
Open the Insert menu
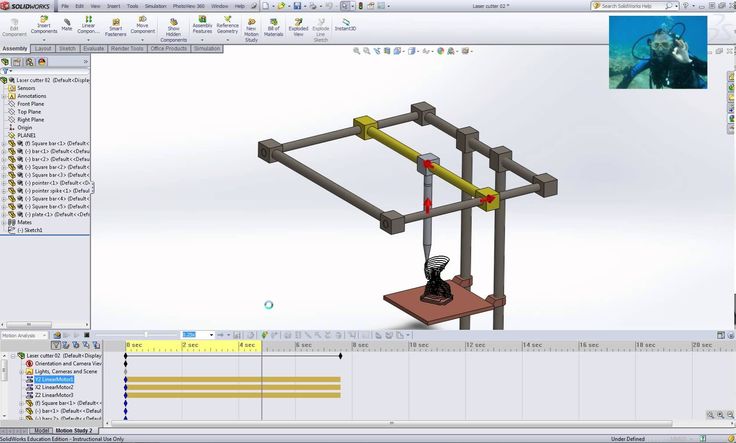point(114,6)
